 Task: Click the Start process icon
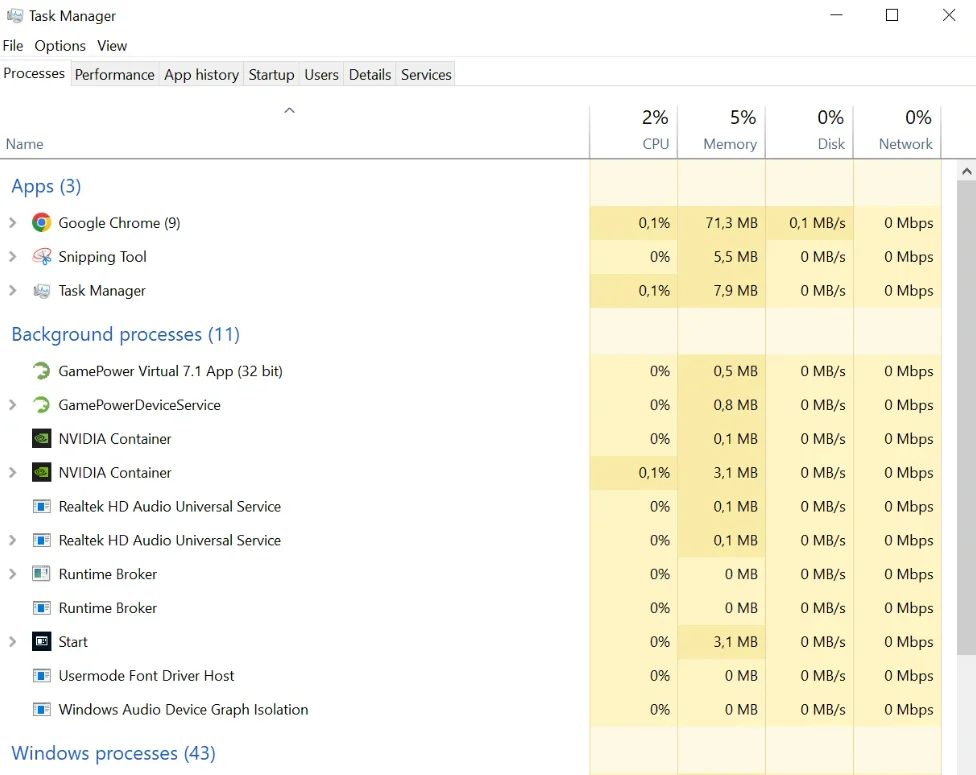41,642
